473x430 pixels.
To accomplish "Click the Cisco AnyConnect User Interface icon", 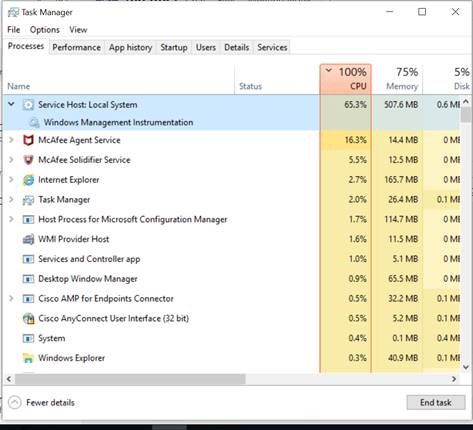I will pos(28,319).
